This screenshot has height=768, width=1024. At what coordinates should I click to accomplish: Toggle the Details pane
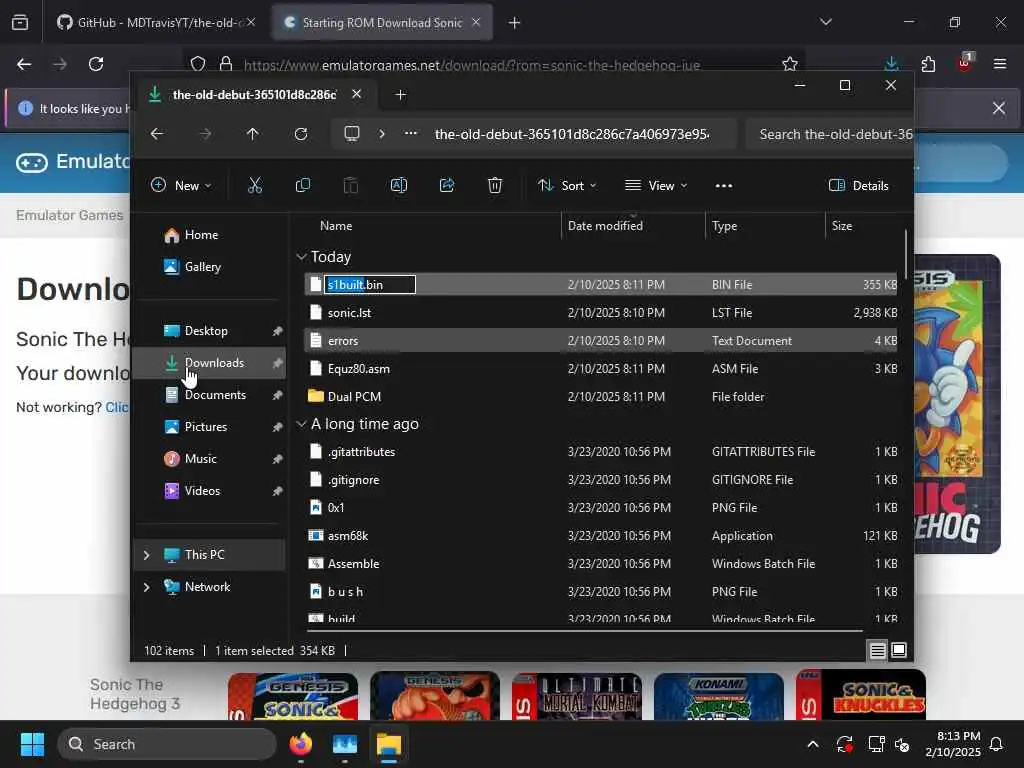(858, 185)
